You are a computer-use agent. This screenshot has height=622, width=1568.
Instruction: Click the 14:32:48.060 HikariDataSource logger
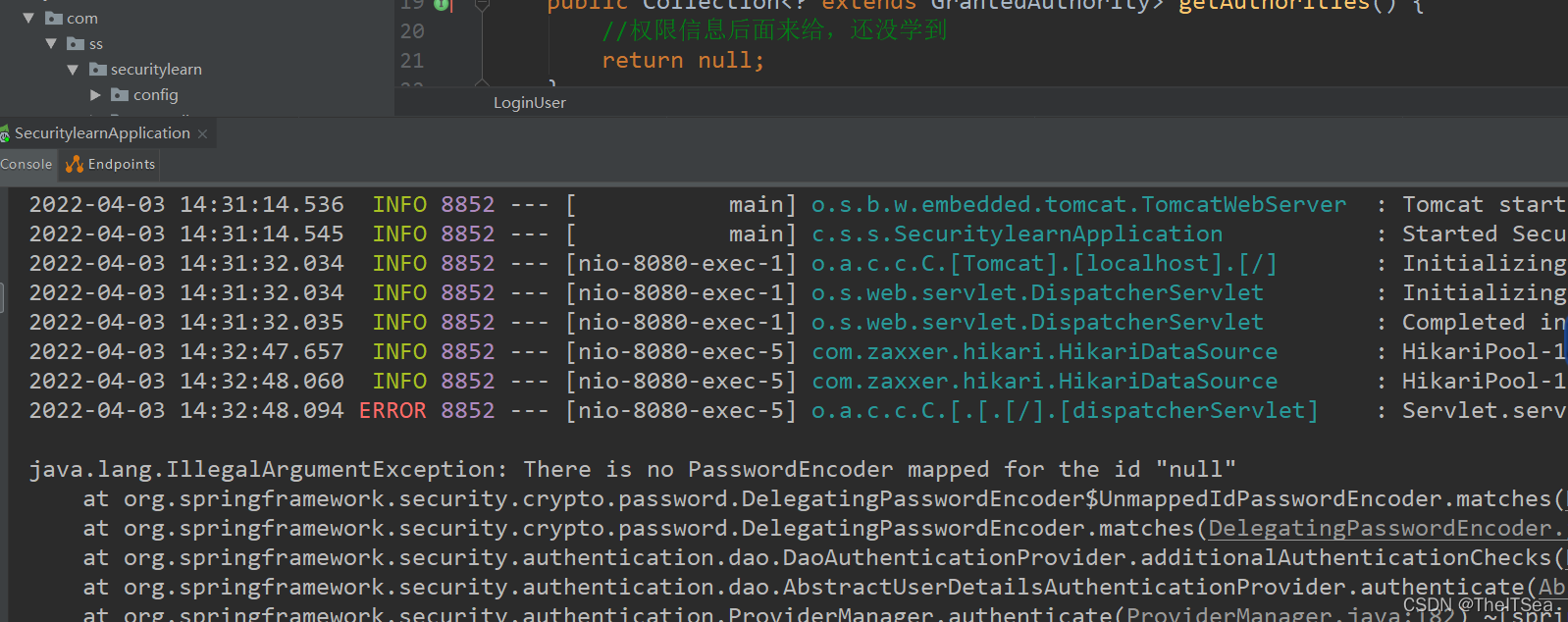point(1044,381)
